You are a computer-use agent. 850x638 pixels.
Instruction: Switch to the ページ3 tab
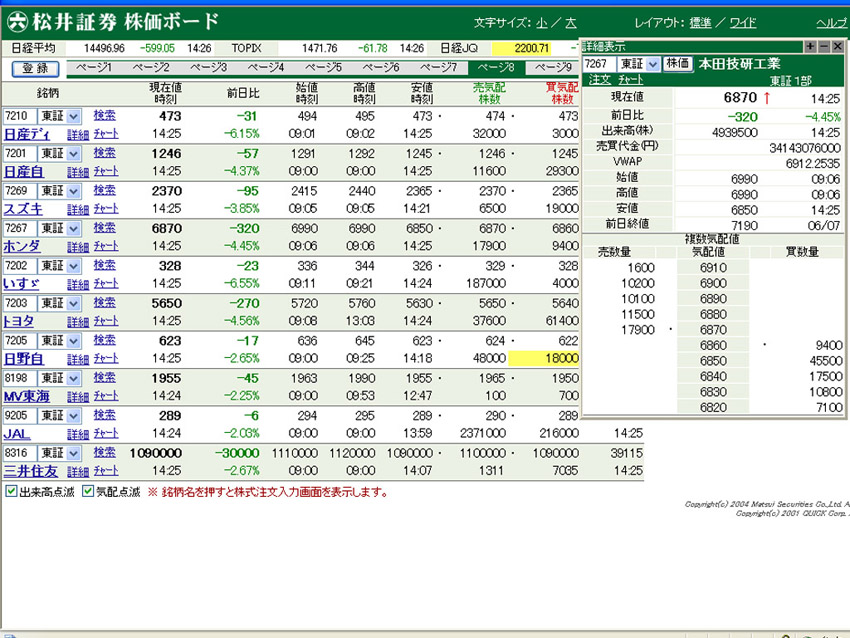pos(209,68)
